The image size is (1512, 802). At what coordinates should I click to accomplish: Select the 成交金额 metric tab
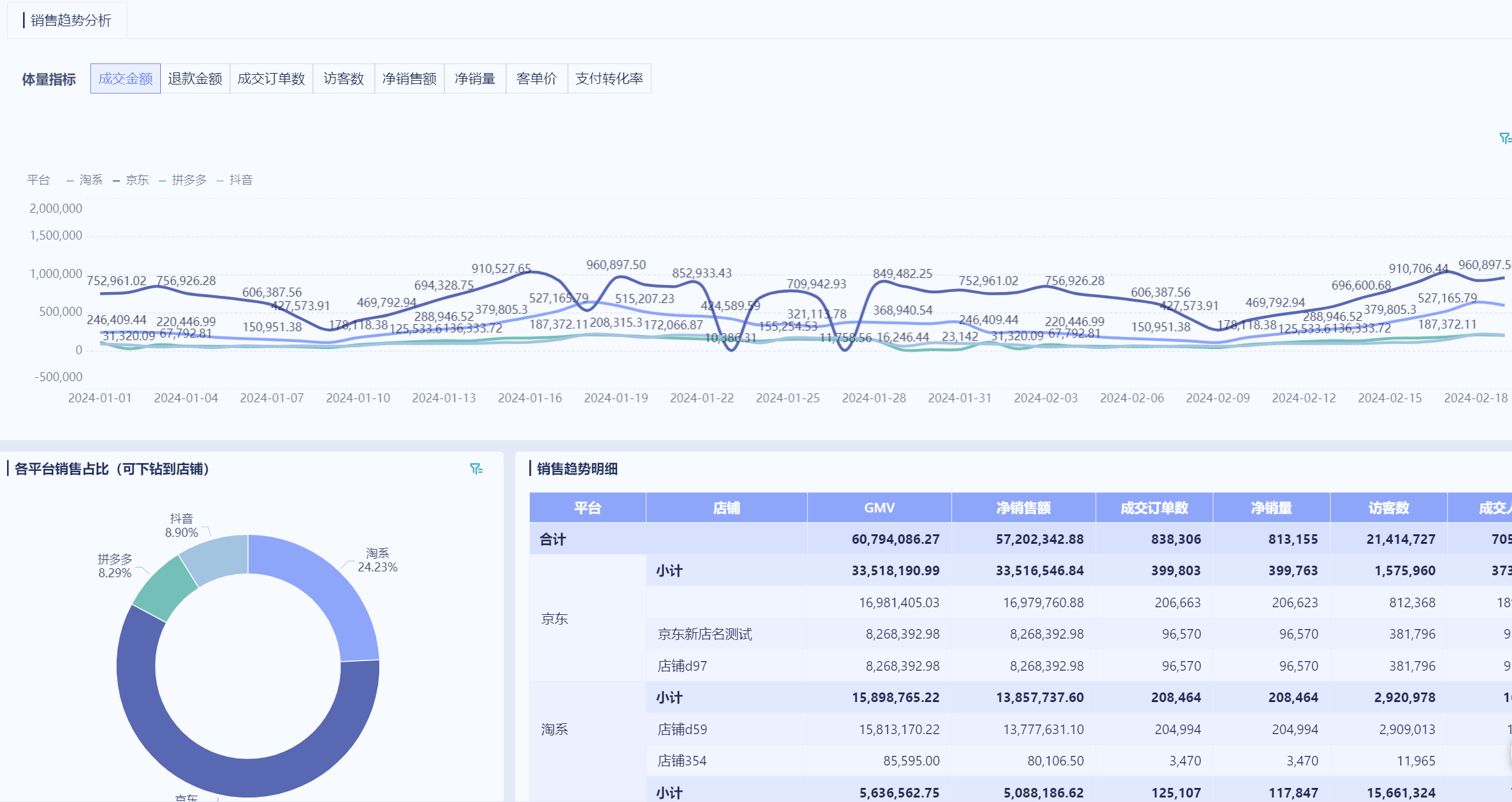point(126,79)
